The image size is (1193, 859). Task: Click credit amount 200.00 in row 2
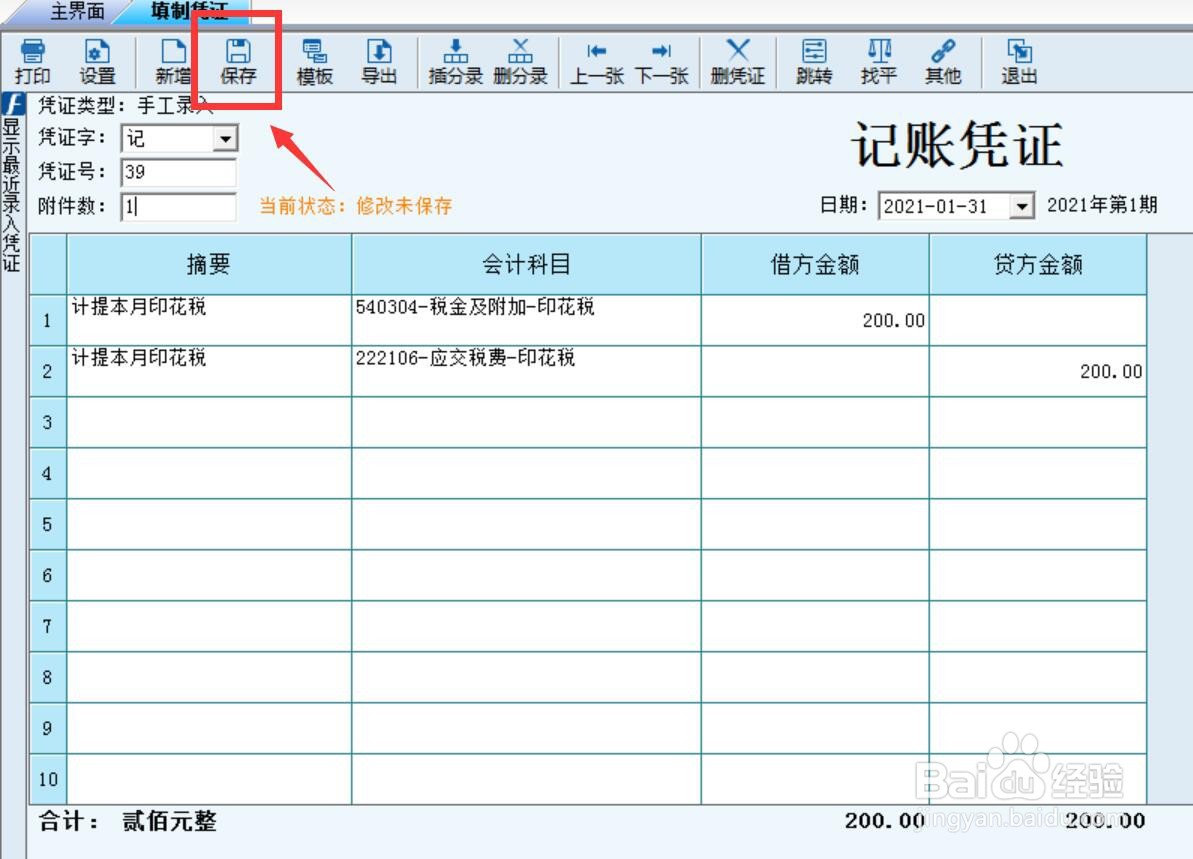pyautogui.click(x=1038, y=371)
